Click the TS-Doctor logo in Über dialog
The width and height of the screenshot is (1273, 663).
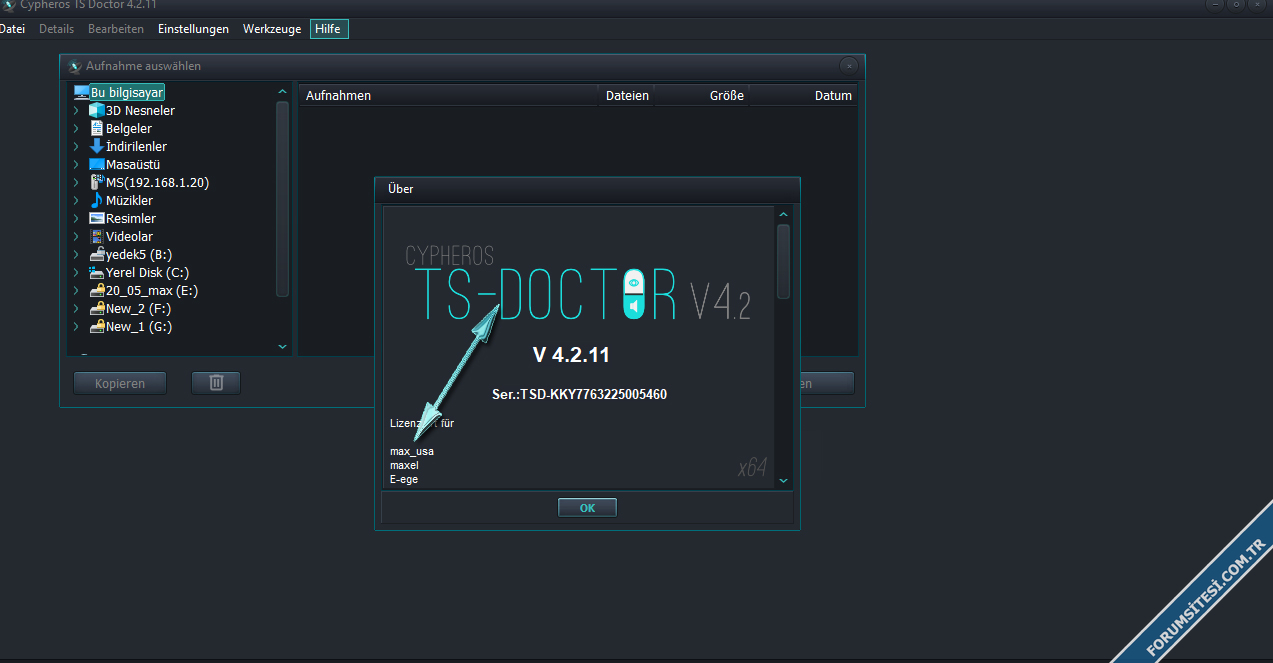coord(578,284)
